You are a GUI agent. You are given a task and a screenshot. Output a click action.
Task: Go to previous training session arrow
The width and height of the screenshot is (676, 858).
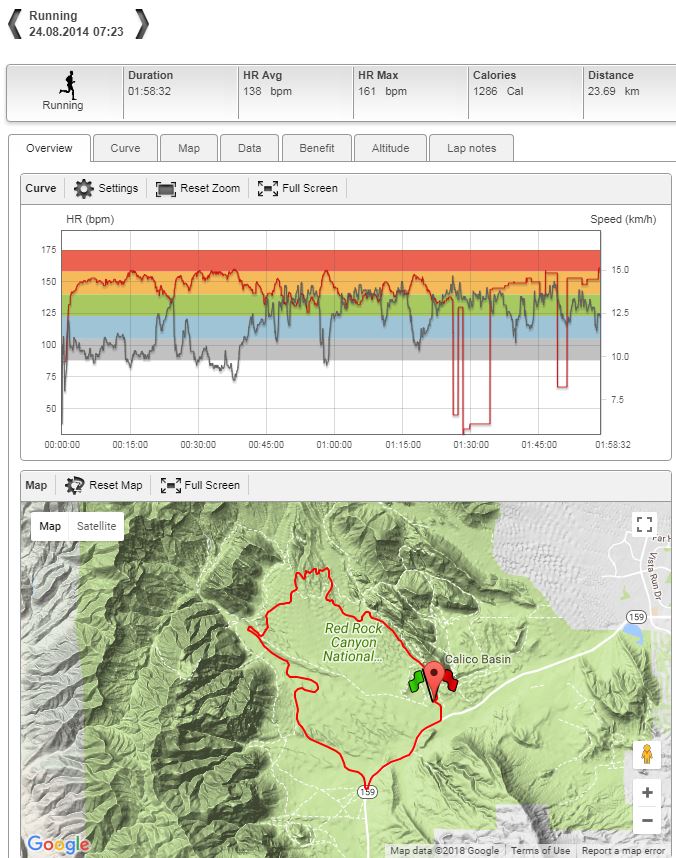point(14,23)
